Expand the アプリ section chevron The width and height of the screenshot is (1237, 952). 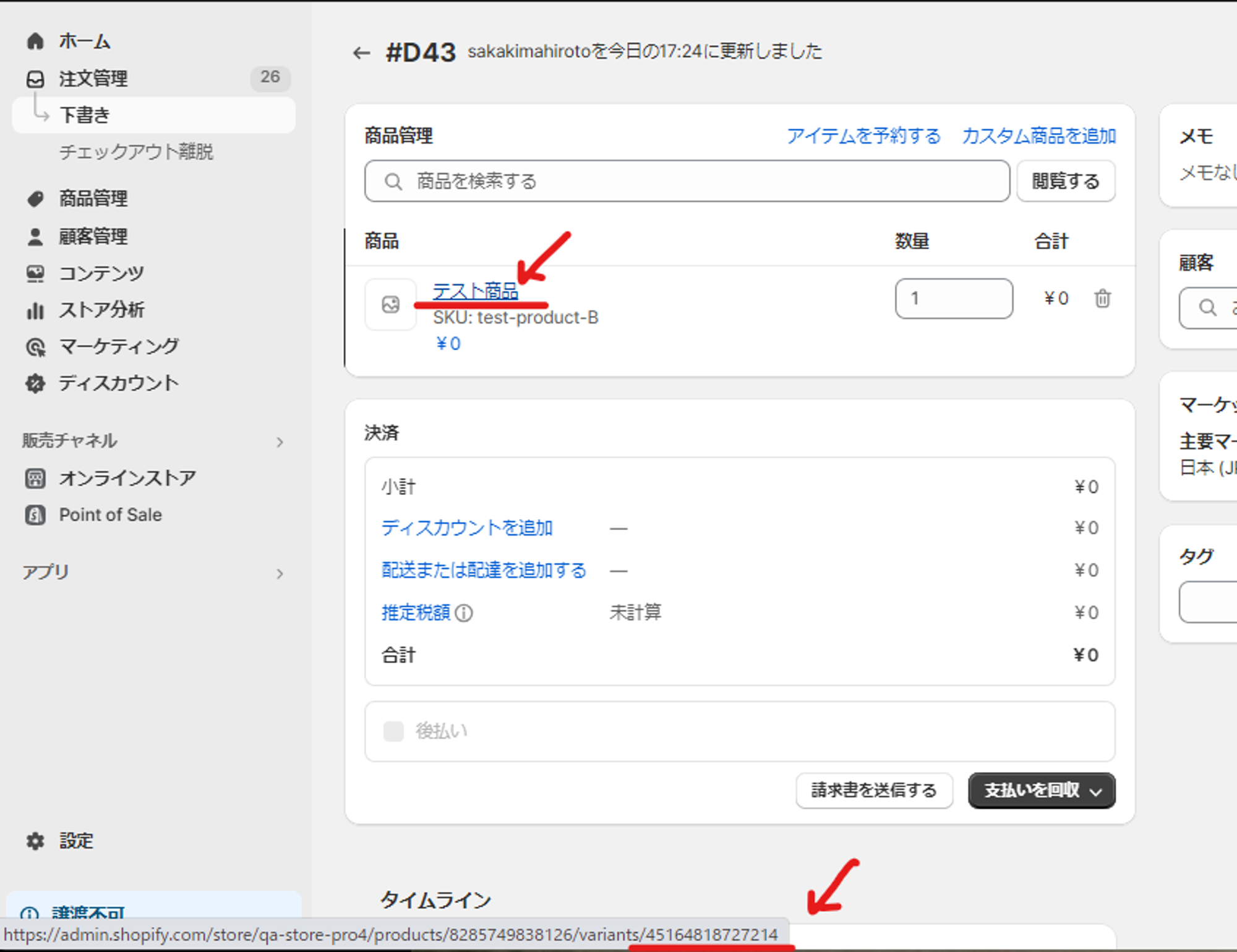[x=280, y=573]
